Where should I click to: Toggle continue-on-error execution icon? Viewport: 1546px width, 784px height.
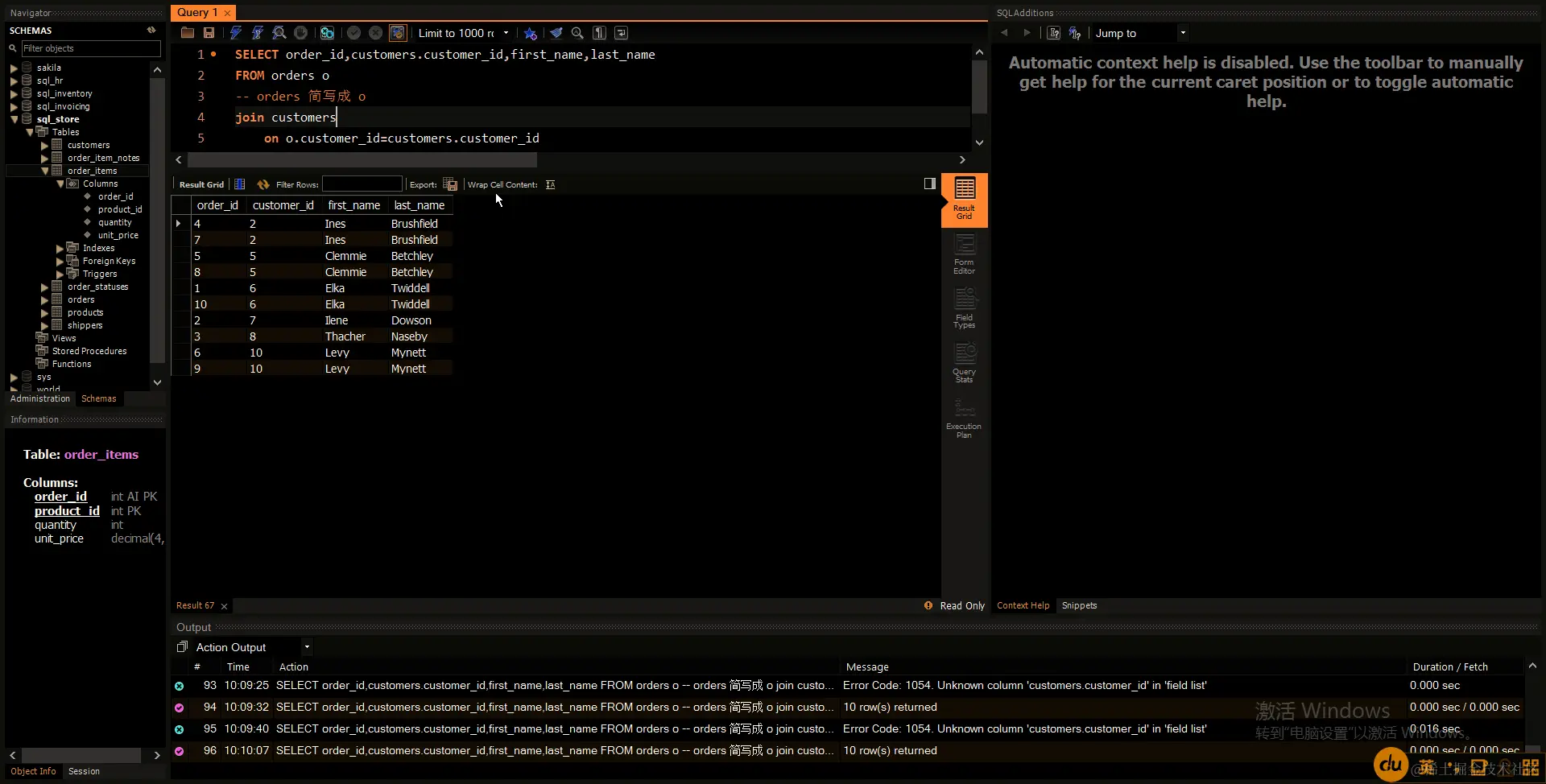[x=327, y=33]
